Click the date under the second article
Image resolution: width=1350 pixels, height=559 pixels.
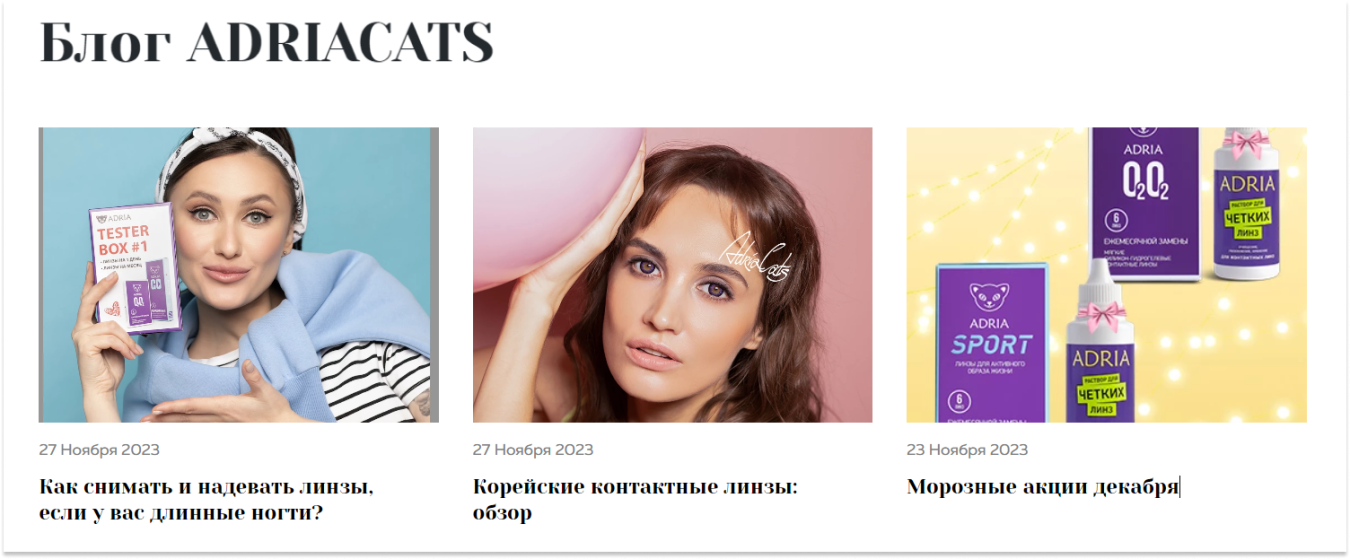(533, 450)
